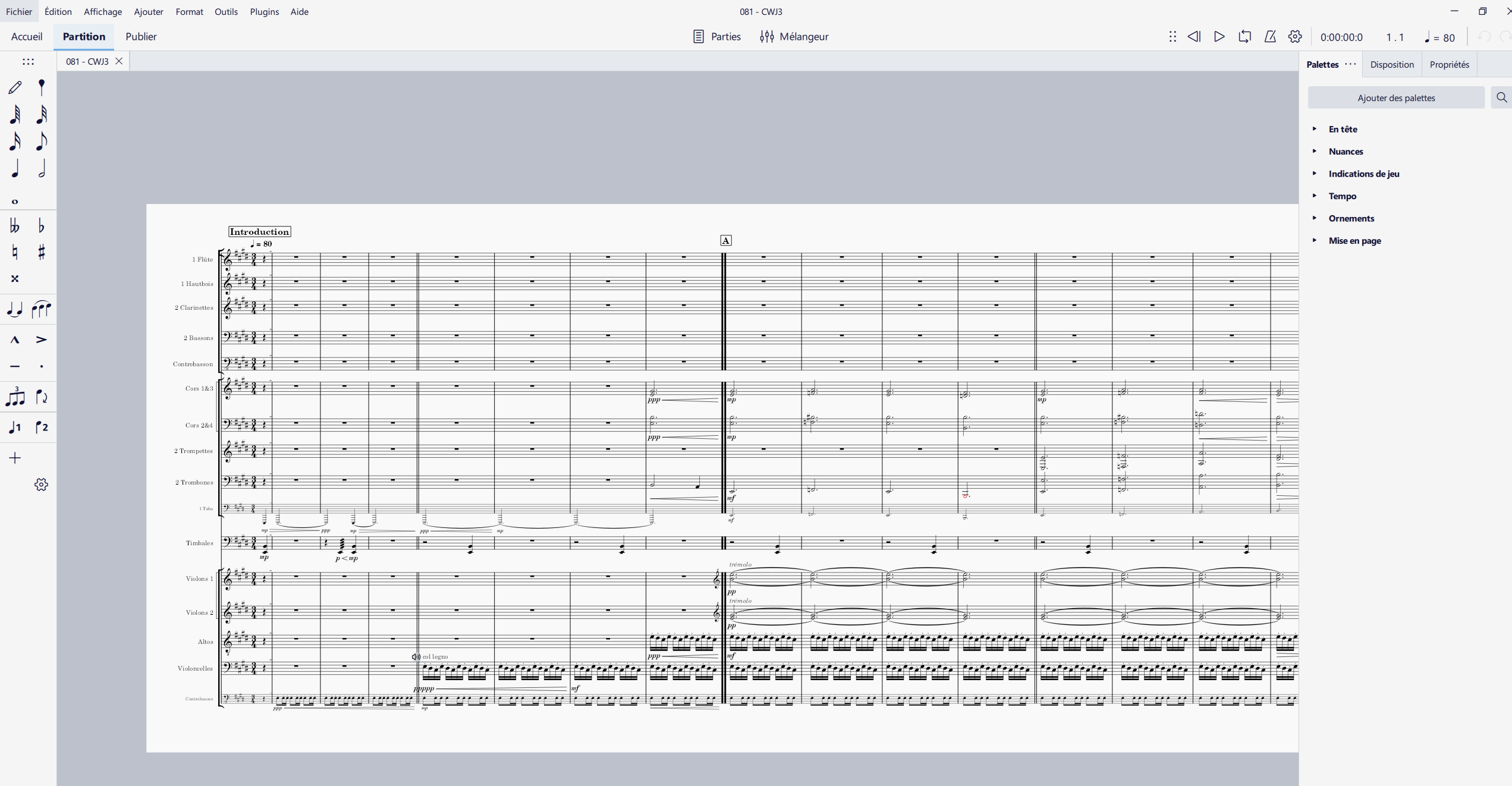This screenshot has height=786, width=1512.
Task: Add a tie to selected note
Action: 15,309
